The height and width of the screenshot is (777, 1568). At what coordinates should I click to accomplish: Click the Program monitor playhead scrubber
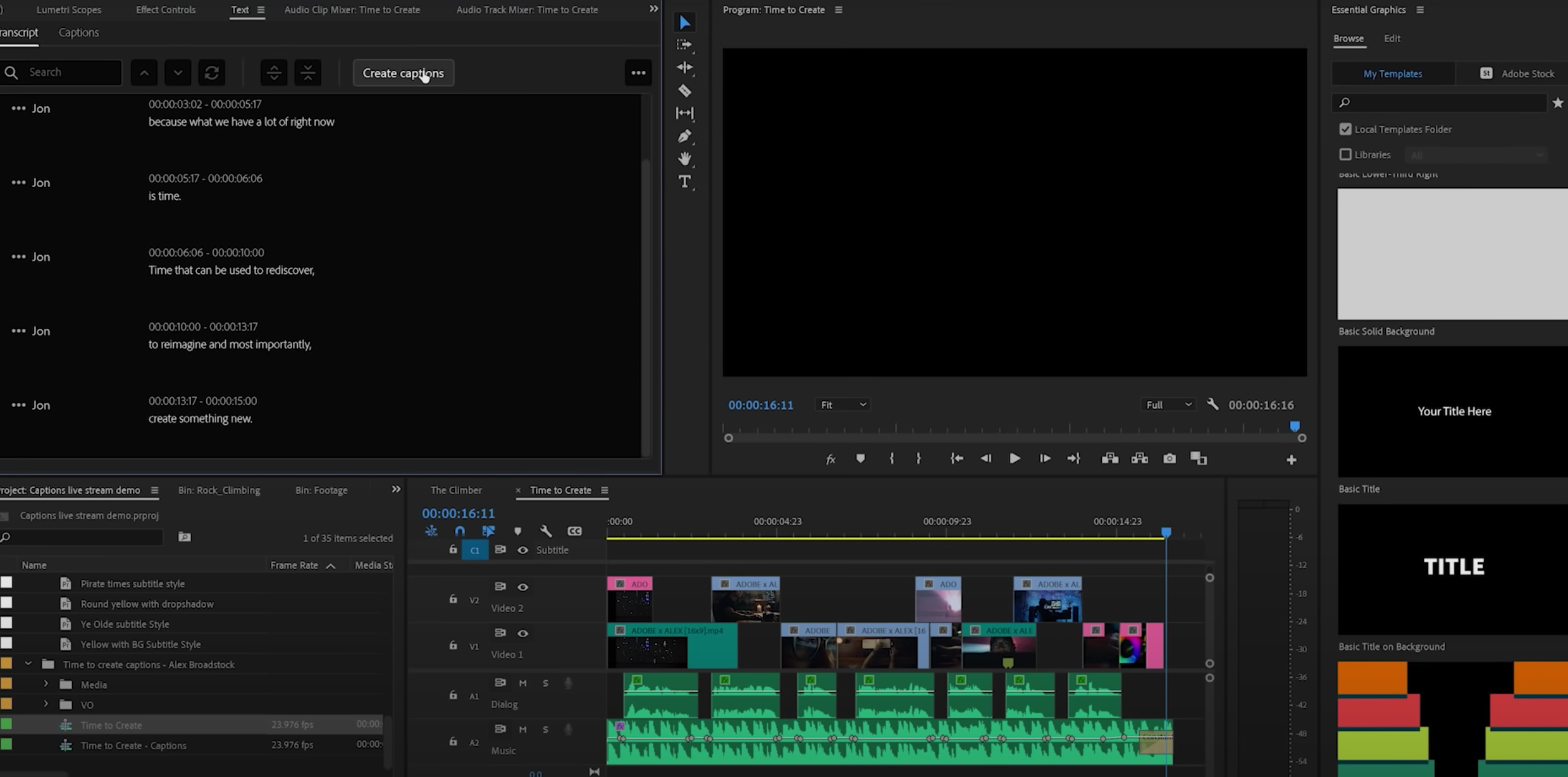tap(1294, 426)
